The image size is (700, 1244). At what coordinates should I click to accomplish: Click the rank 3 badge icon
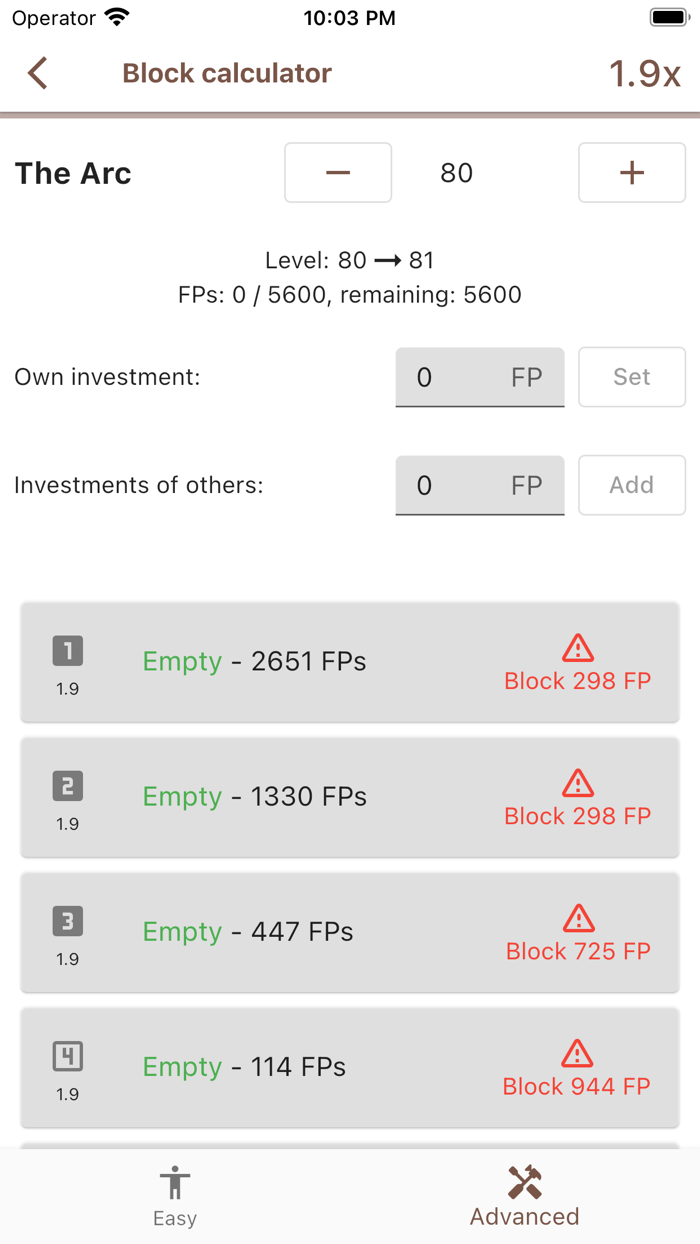coord(68,922)
